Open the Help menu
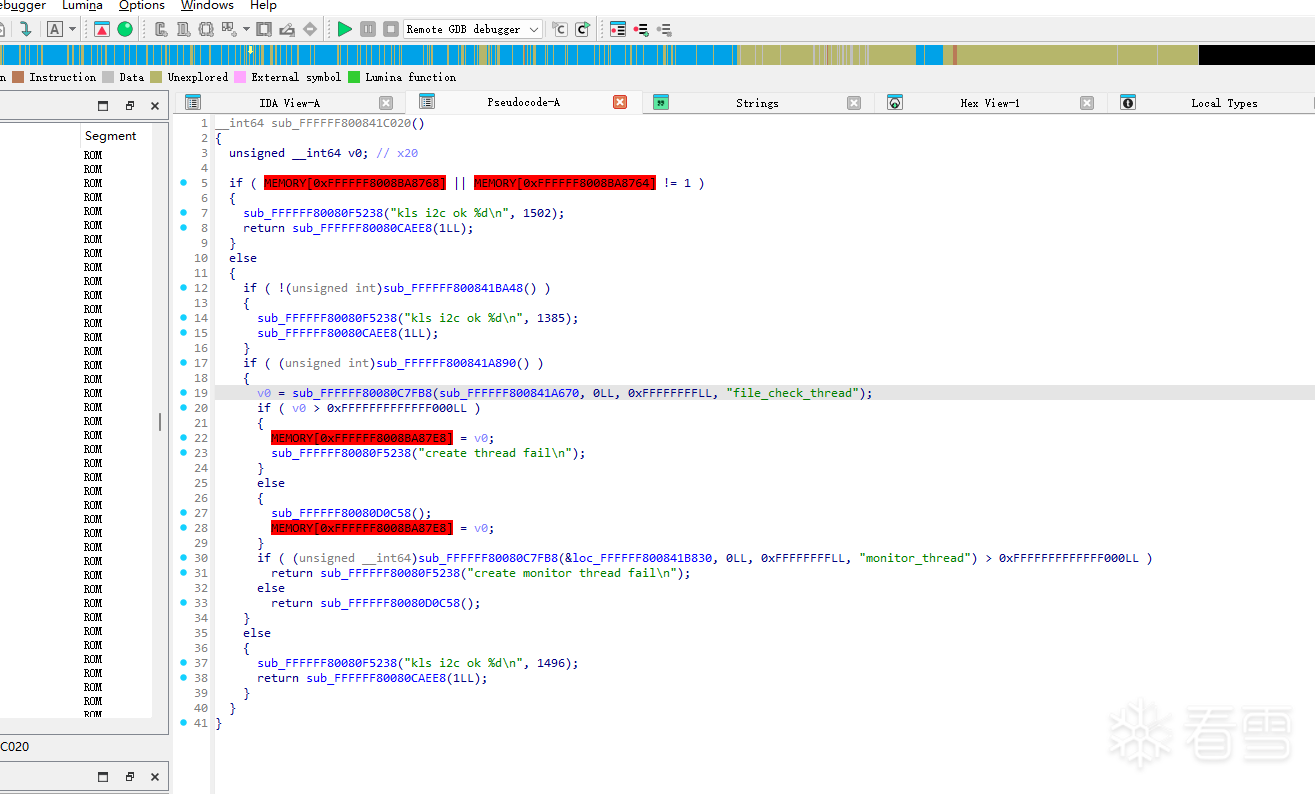The height and width of the screenshot is (794, 1315). 263,6
